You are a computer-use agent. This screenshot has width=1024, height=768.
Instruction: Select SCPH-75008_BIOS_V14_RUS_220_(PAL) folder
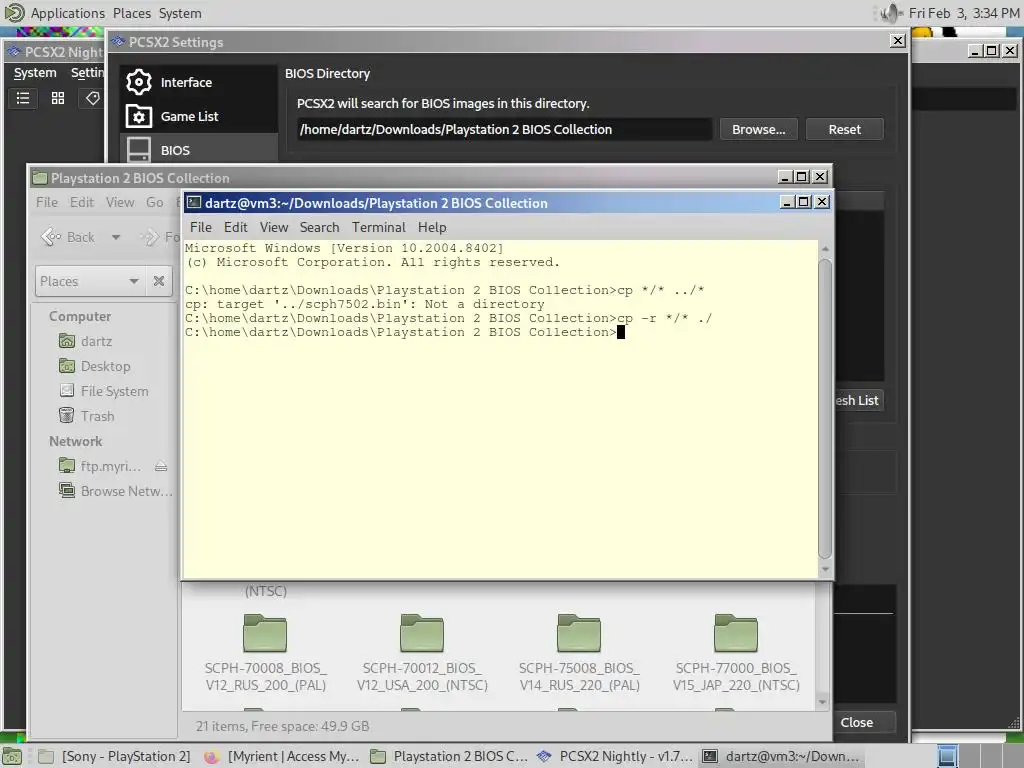579,653
